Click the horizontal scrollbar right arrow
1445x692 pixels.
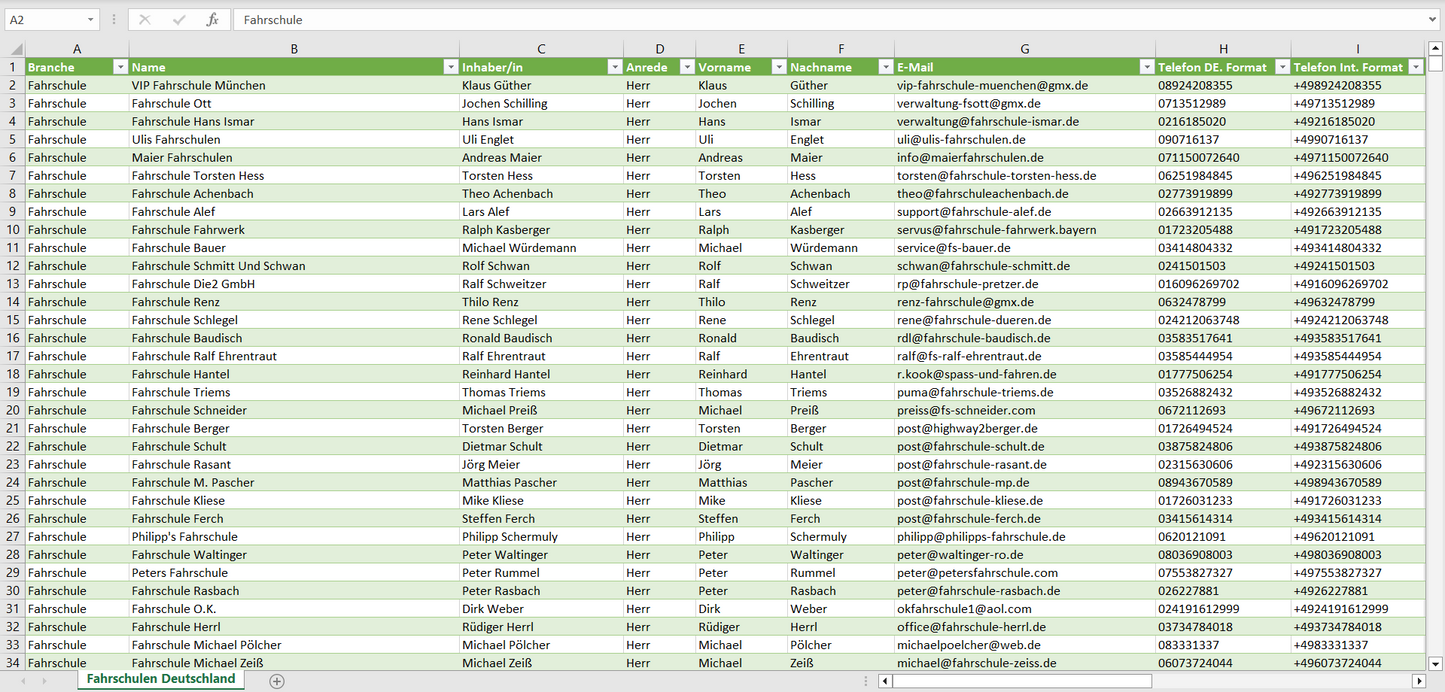tap(1418, 681)
